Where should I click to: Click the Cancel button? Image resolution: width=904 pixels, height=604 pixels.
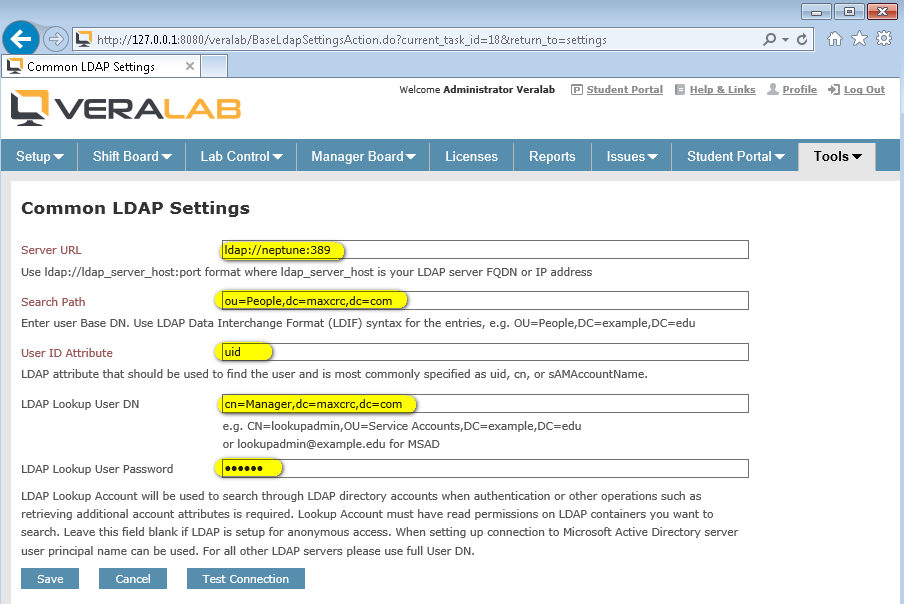pos(133,579)
